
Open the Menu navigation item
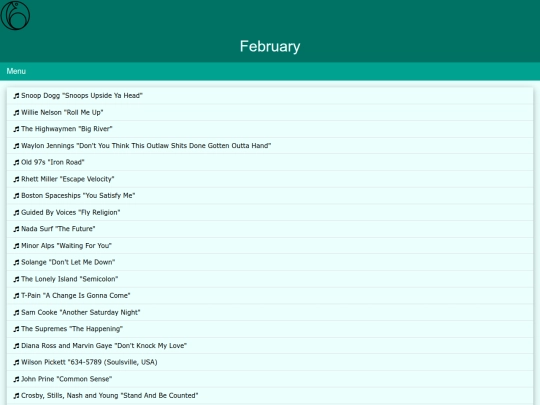click(x=16, y=71)
